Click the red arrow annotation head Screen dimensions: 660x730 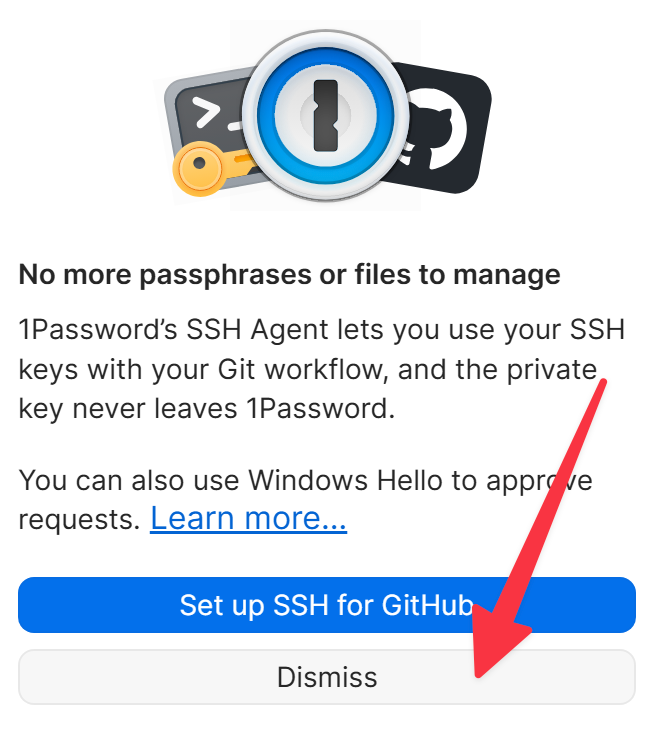pyautogui.click(x=503, y=642)
